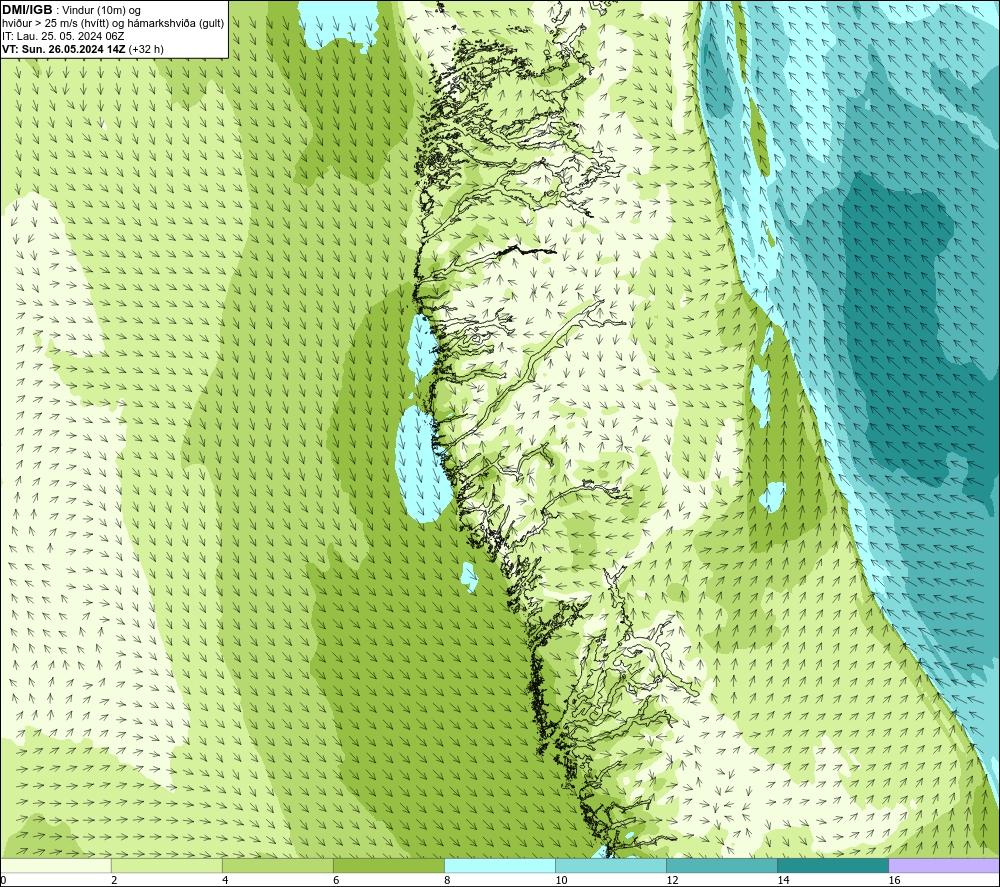This screenshot has width=1000, height=887.
Task: Click the legend label '4'
Action: coord(225,880)
